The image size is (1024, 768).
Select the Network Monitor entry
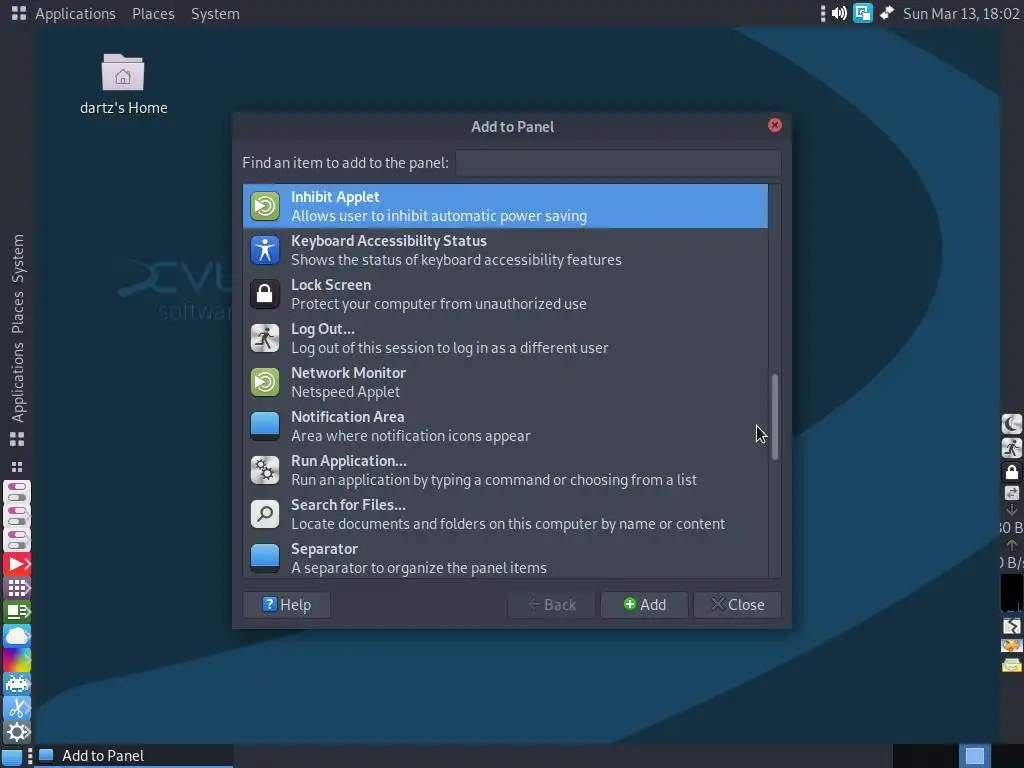[x=505, y=382]
